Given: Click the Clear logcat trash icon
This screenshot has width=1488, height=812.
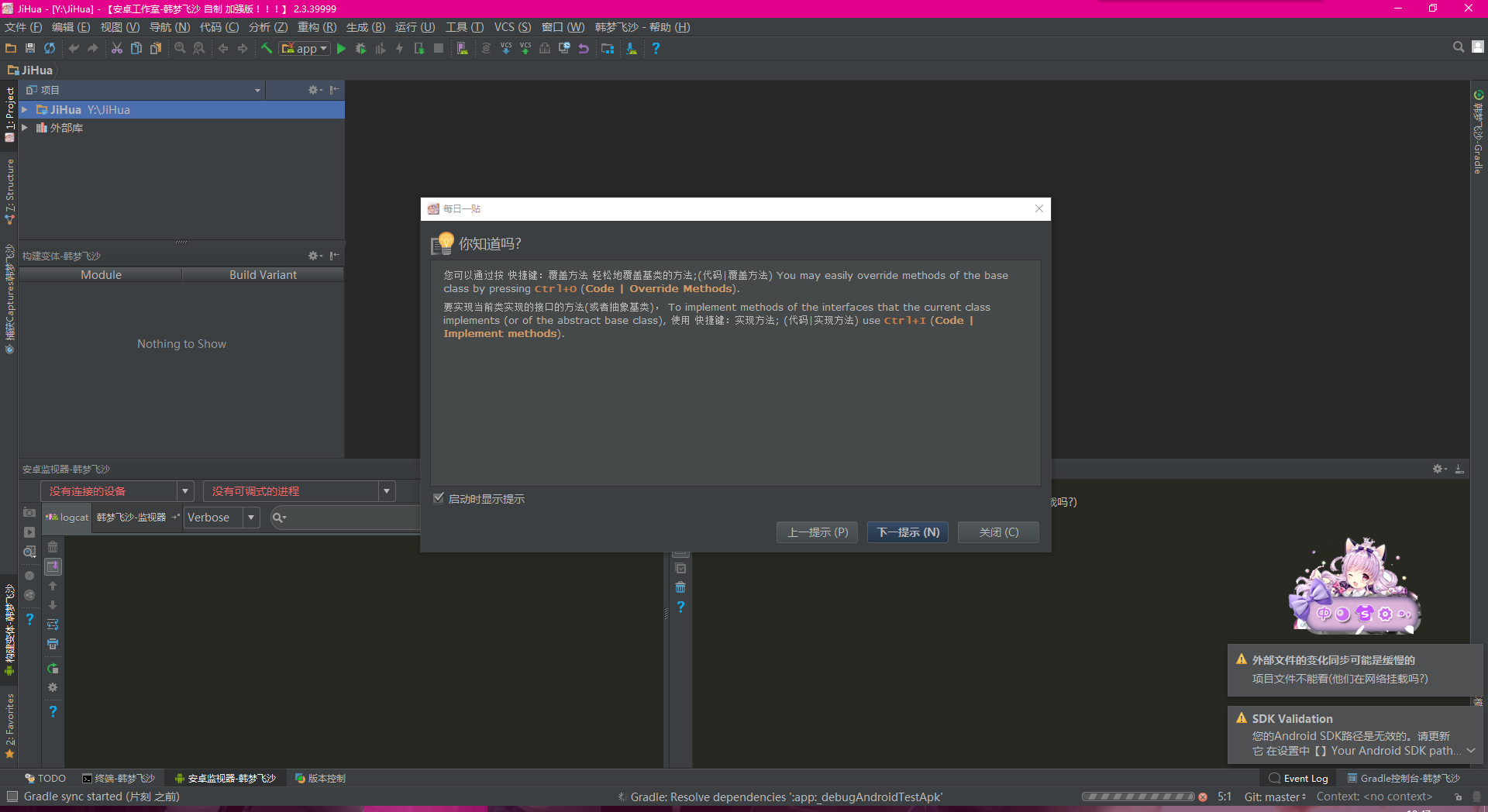Looking at the screenshot, I should 53,547.
